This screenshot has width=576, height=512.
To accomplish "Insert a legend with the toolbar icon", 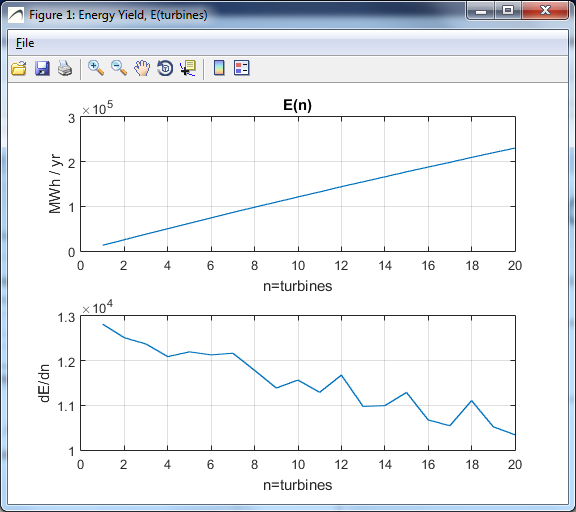I will coord(242,68).
